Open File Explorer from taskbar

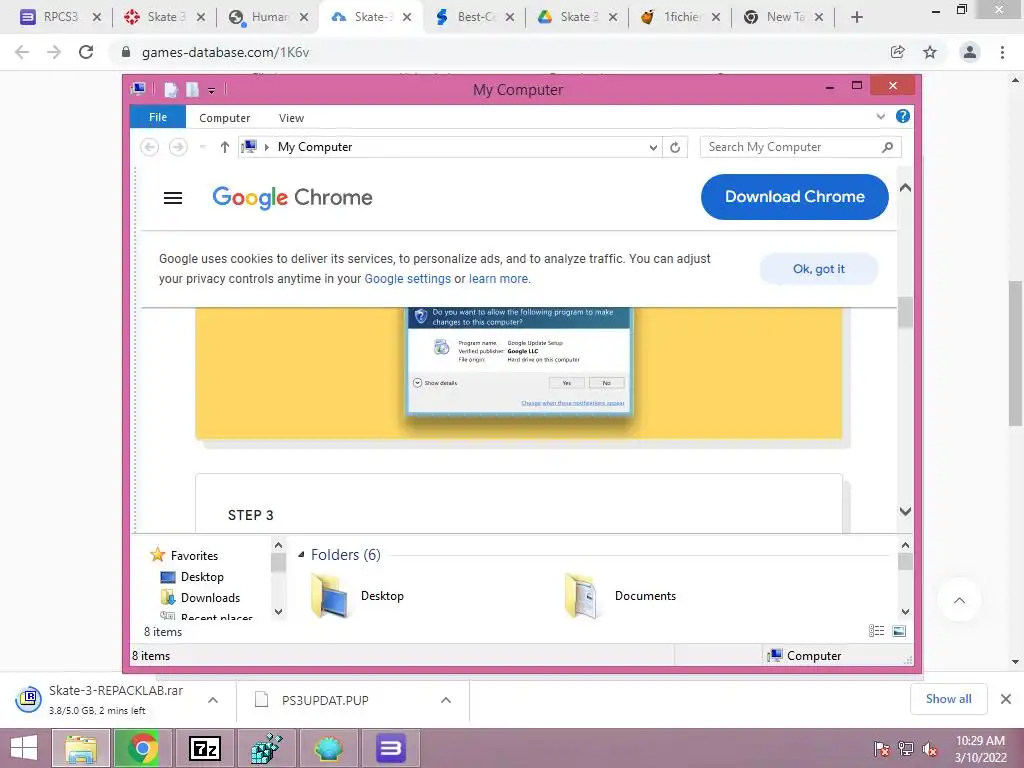[x=80, y=748]
